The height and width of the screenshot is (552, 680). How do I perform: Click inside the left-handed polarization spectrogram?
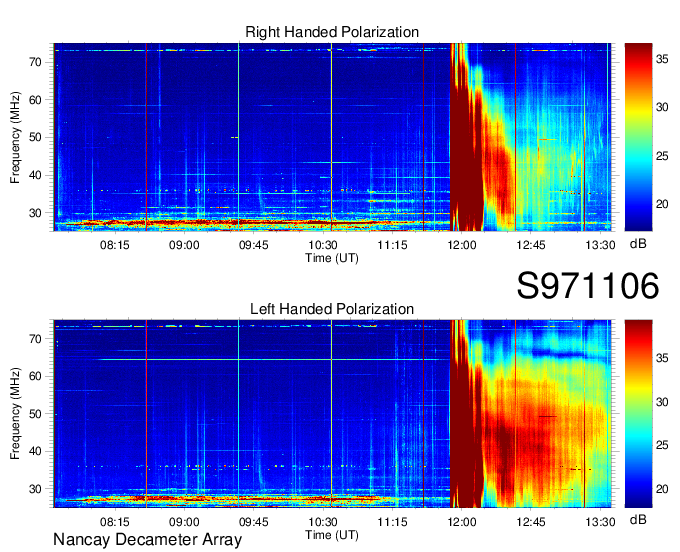click(332, 414)
